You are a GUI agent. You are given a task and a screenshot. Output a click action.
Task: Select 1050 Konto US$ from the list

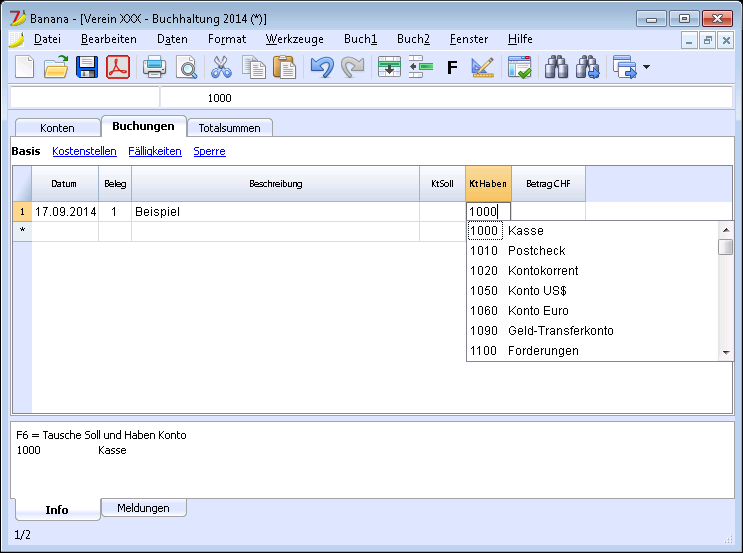point(593,290)
